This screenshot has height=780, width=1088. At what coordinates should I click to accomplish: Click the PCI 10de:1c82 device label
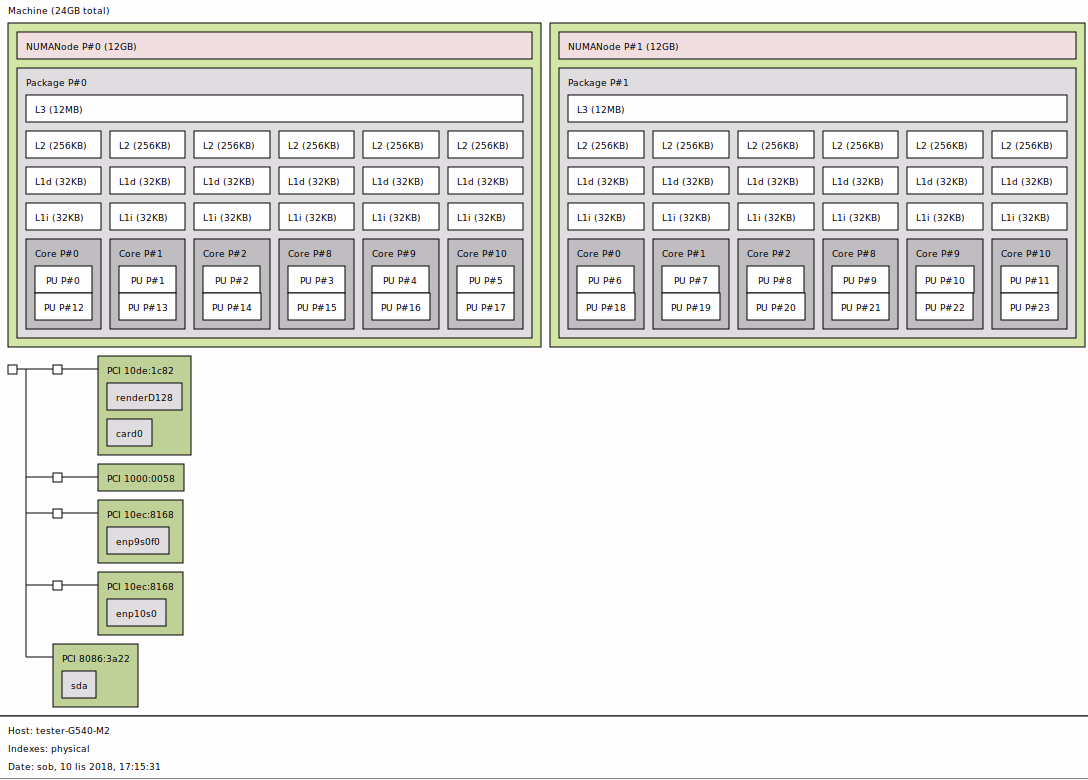(x=140, y=370)
